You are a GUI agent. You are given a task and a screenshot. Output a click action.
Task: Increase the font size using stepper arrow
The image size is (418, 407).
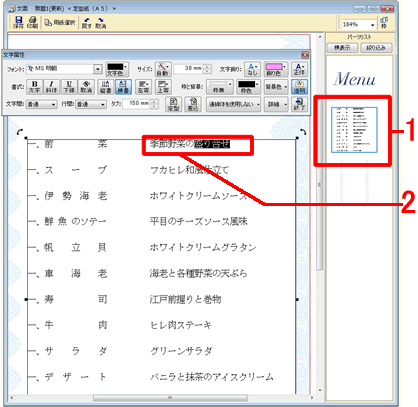[x=207, y=67]
